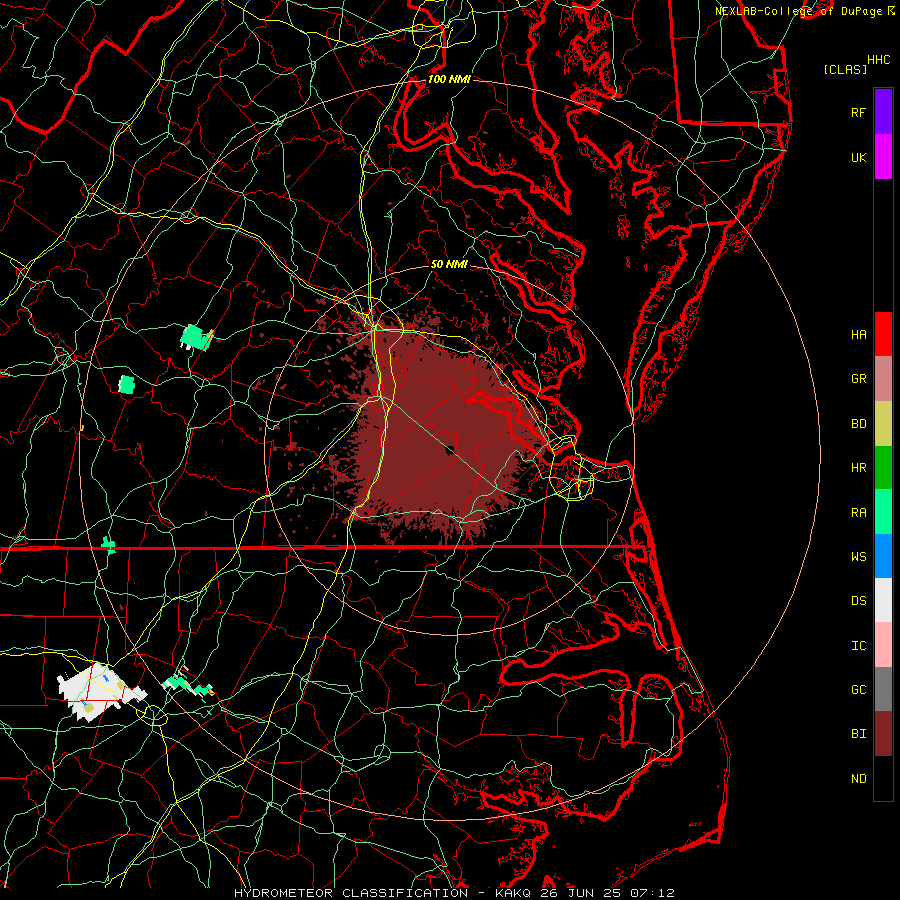Click the DS white legend swatch
This screenshot has width=900, height=900.
883,600
